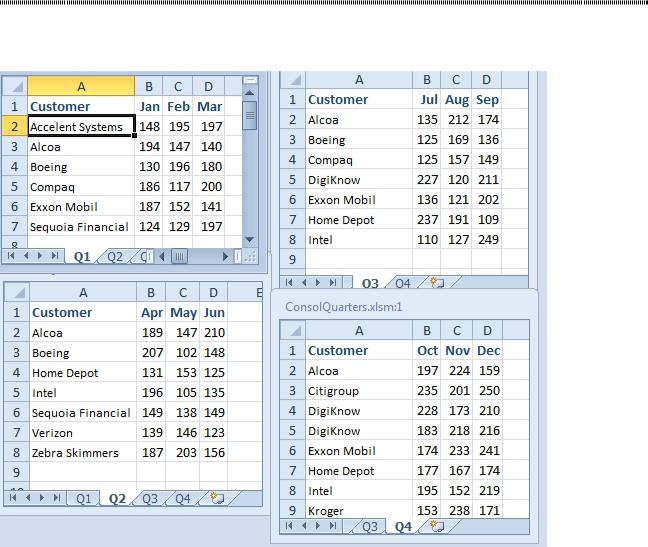Click the ConsolQuarters.xlsm:1 window title
This screenshot has width=648, height=547.
[343, 307]
